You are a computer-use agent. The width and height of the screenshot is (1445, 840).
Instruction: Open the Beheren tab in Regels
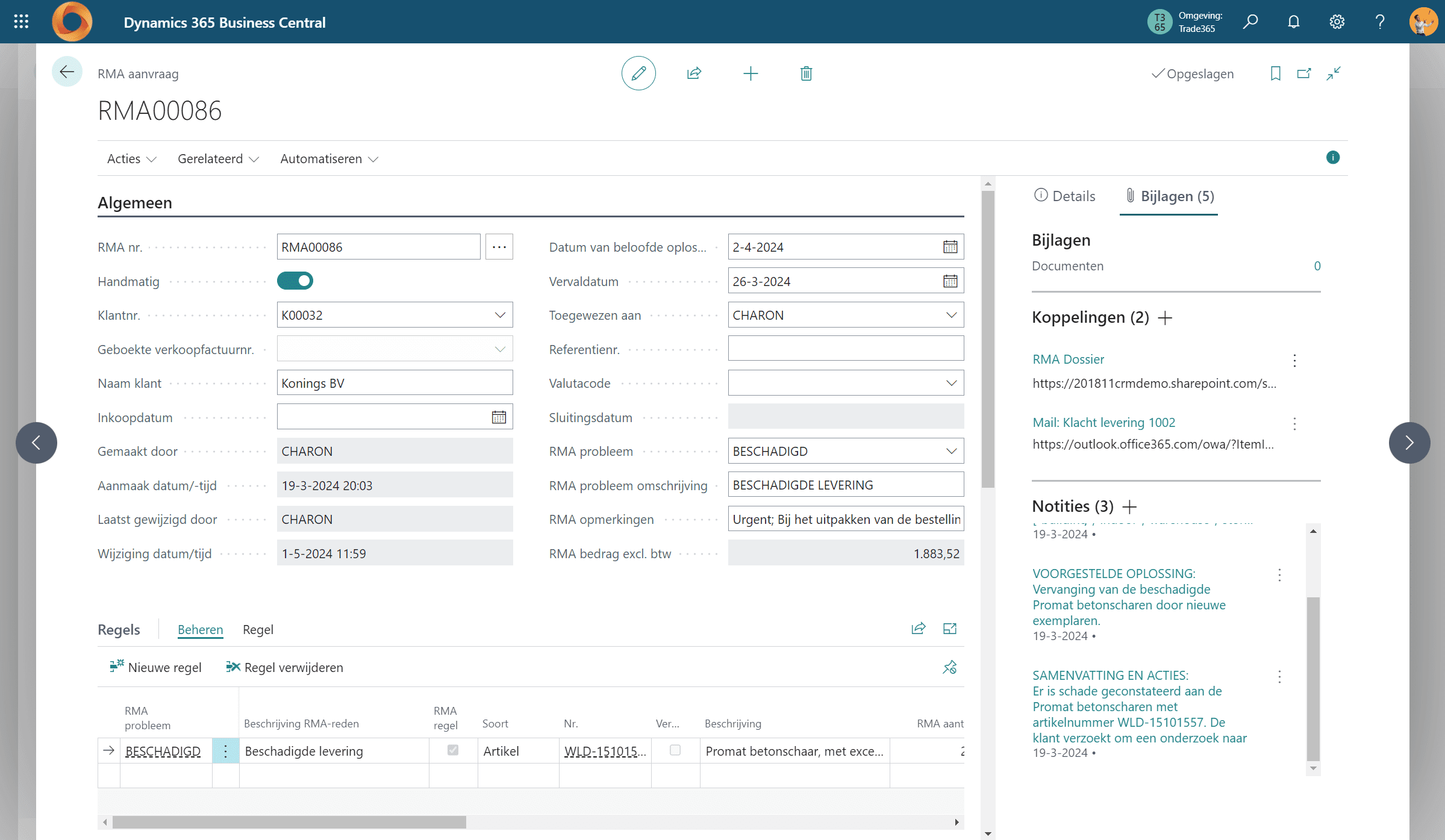[200, 630]
